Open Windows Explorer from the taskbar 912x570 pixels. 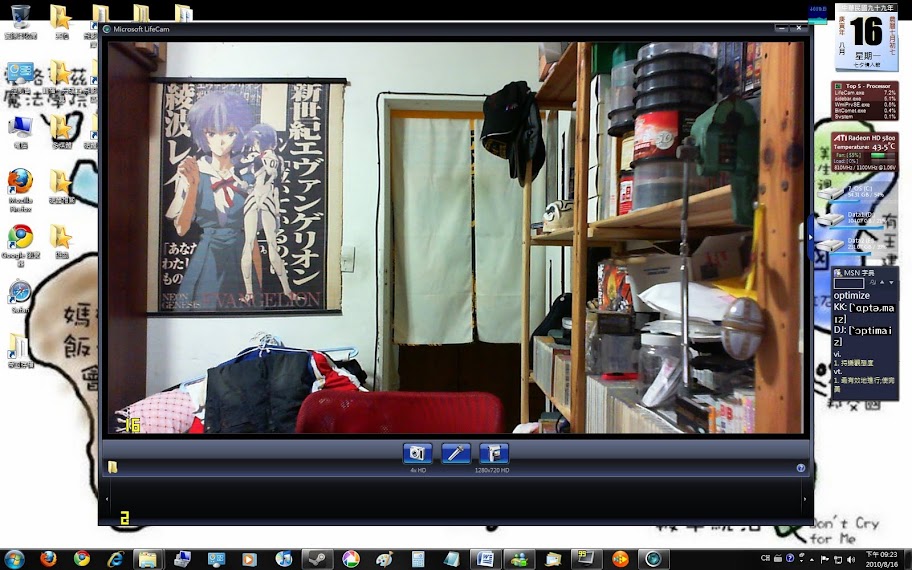pos(148,560)
